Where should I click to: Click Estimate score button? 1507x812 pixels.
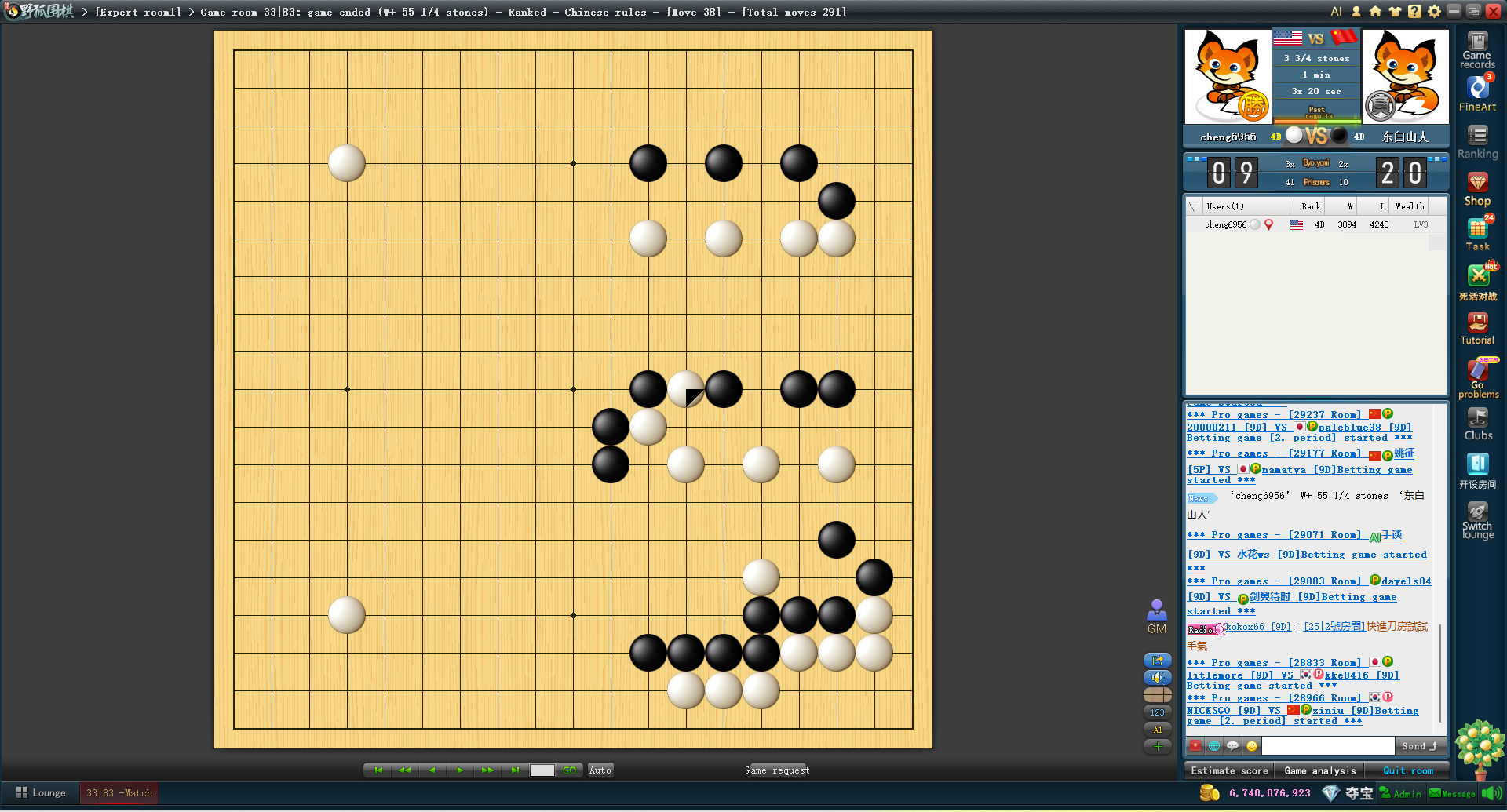(x=1229, y=771)
